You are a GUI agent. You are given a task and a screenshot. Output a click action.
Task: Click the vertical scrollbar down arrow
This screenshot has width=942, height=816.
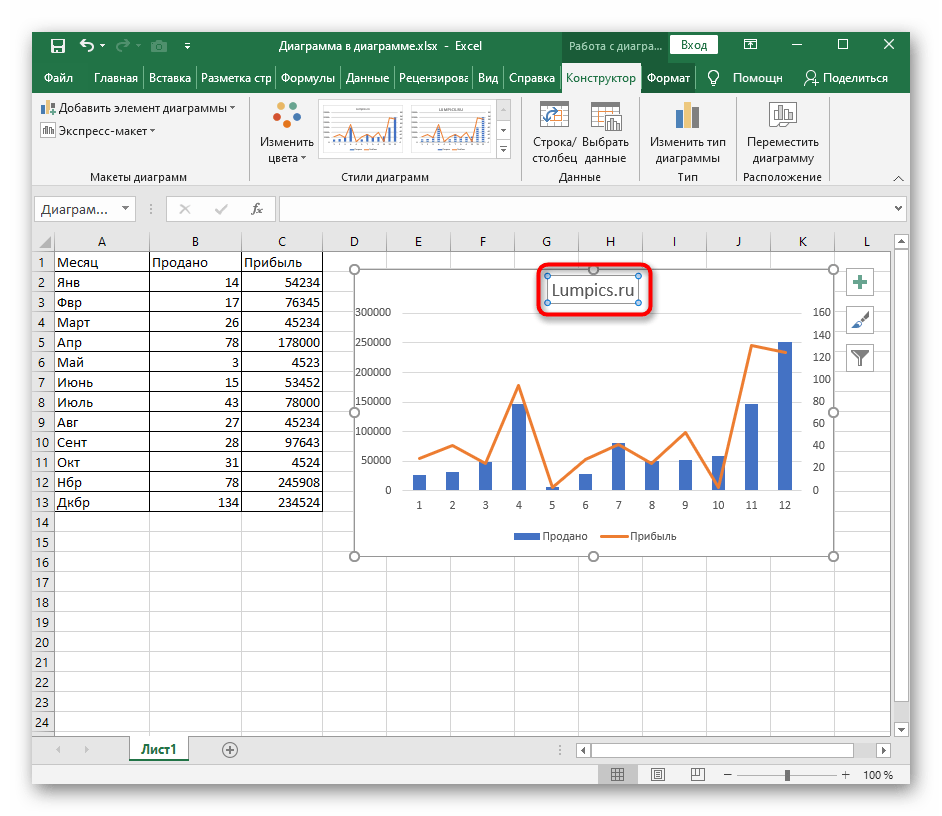pos(901,730)
